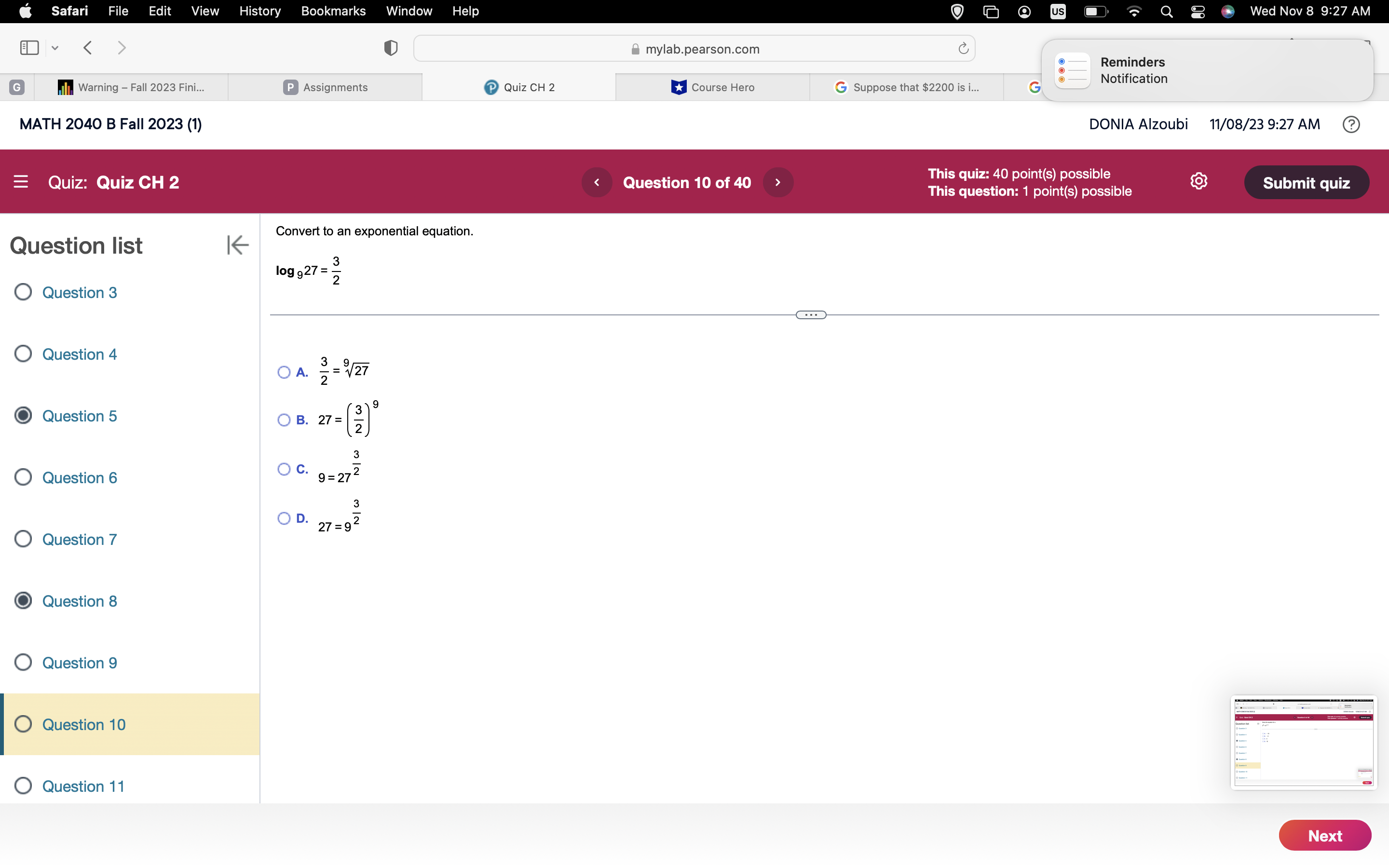
Task: Go to the next question with the arrow
Action: [x=778, y=182]
